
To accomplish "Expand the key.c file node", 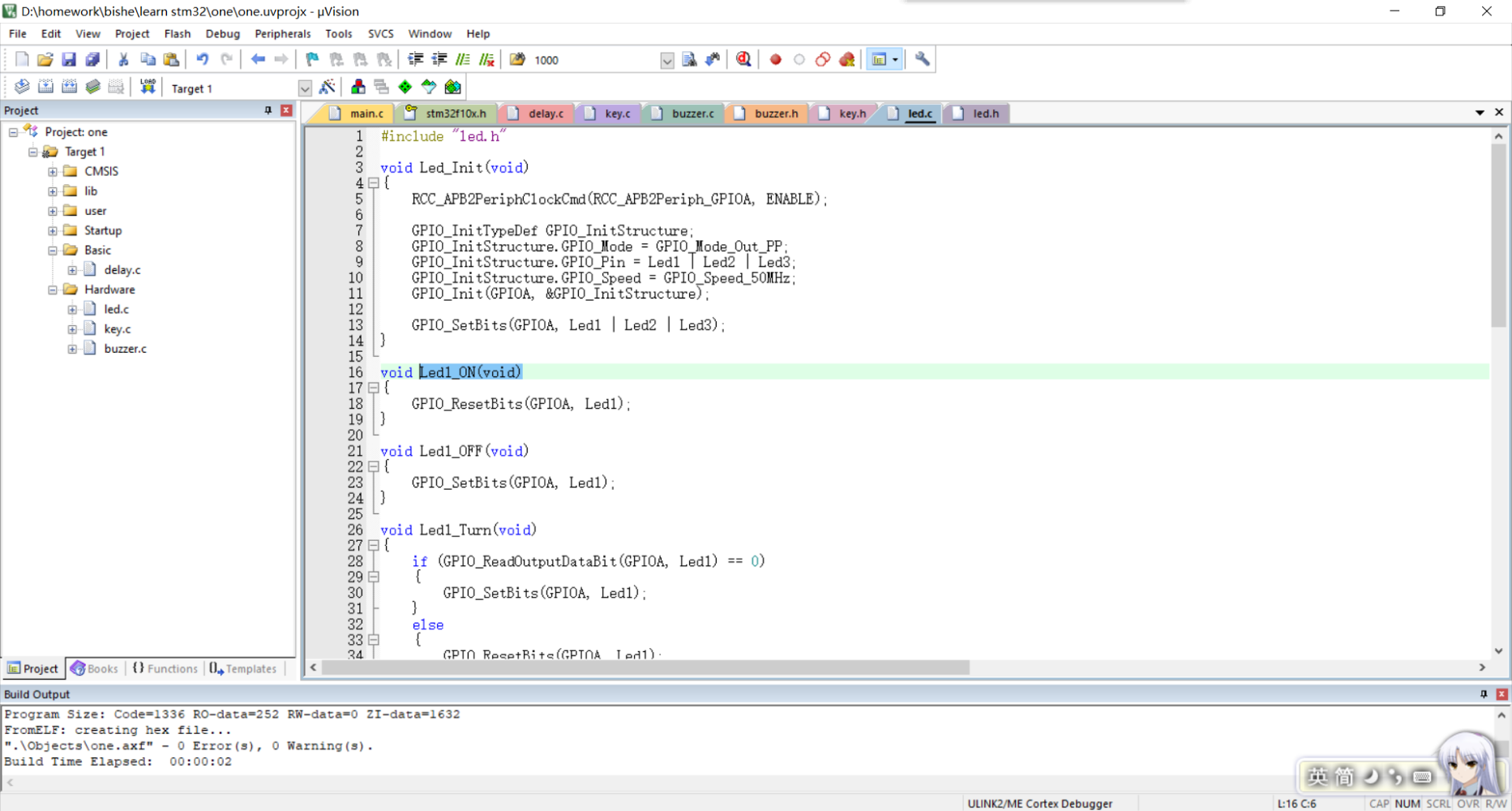I will coord(72,329).
